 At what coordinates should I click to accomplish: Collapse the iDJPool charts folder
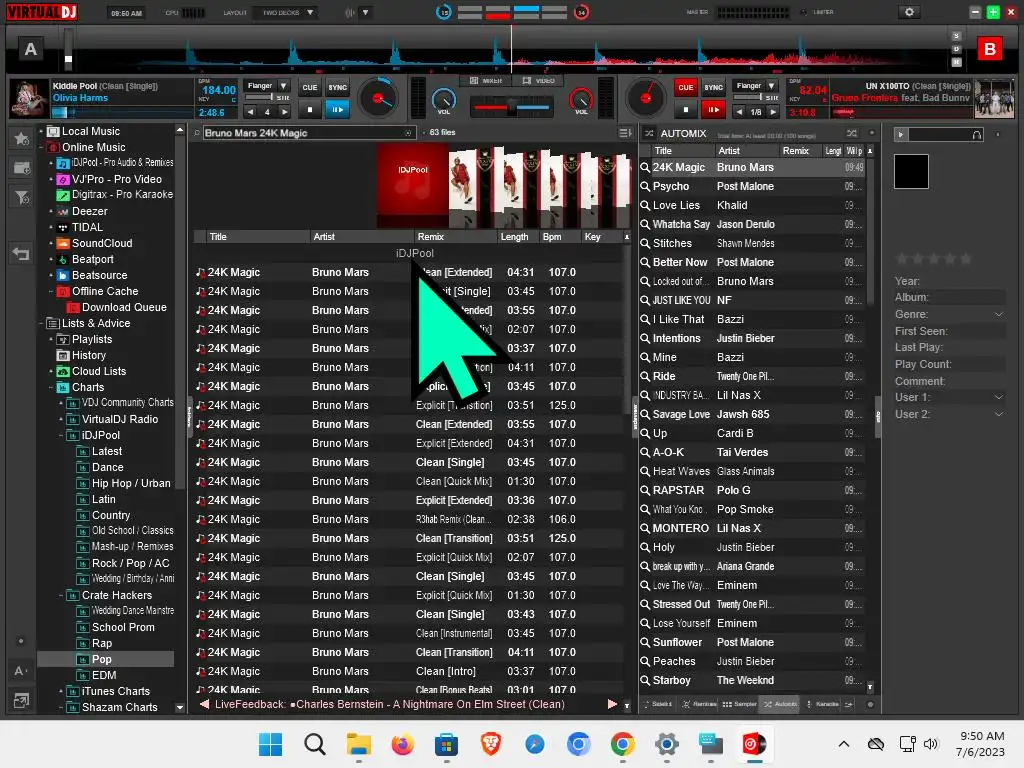click(x=61, y=436)
